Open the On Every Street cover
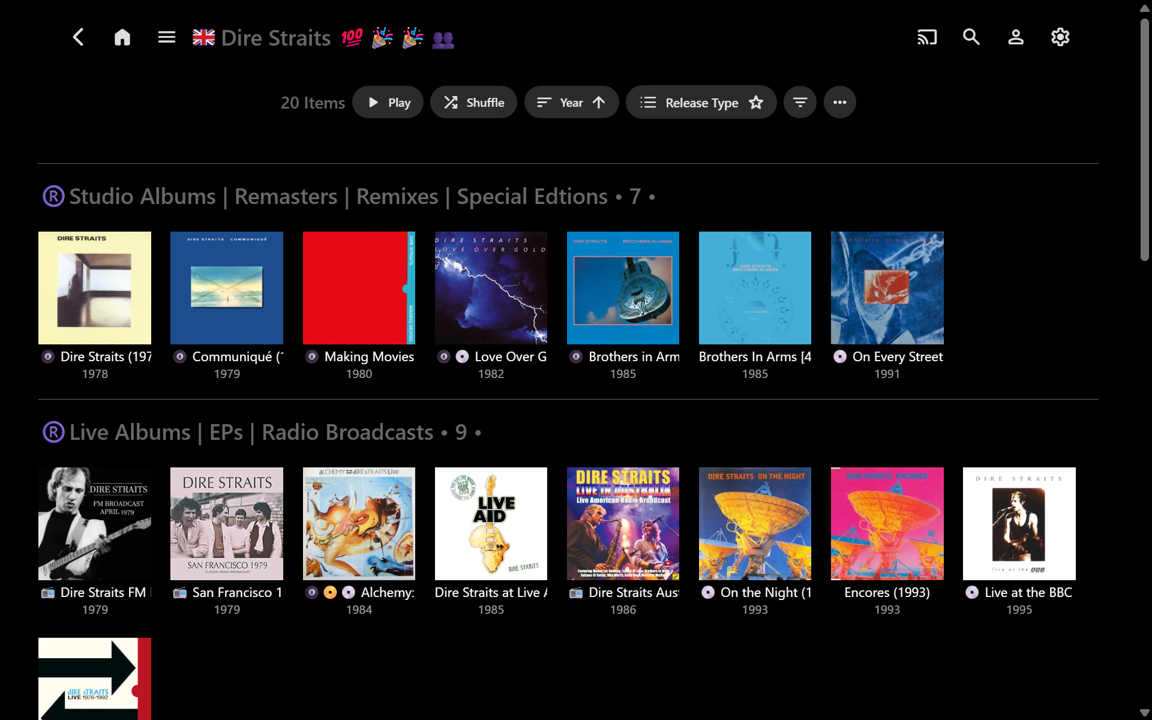1152x720 pixels. [887, 288]
